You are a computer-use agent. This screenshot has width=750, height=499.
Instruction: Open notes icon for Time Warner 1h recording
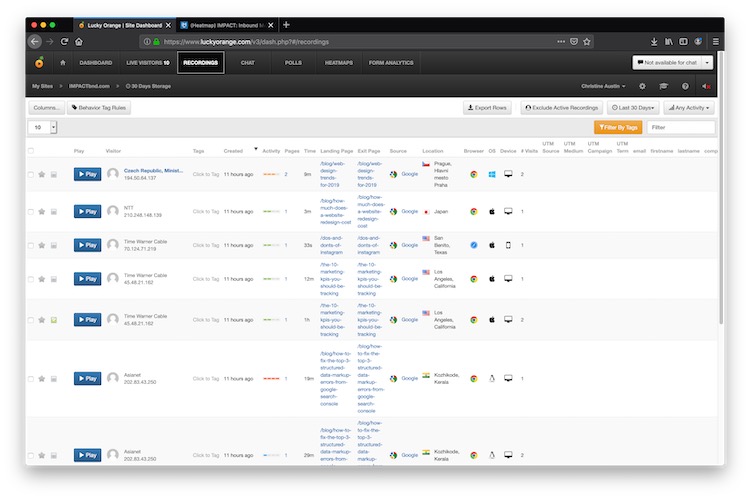pos(54,320)
